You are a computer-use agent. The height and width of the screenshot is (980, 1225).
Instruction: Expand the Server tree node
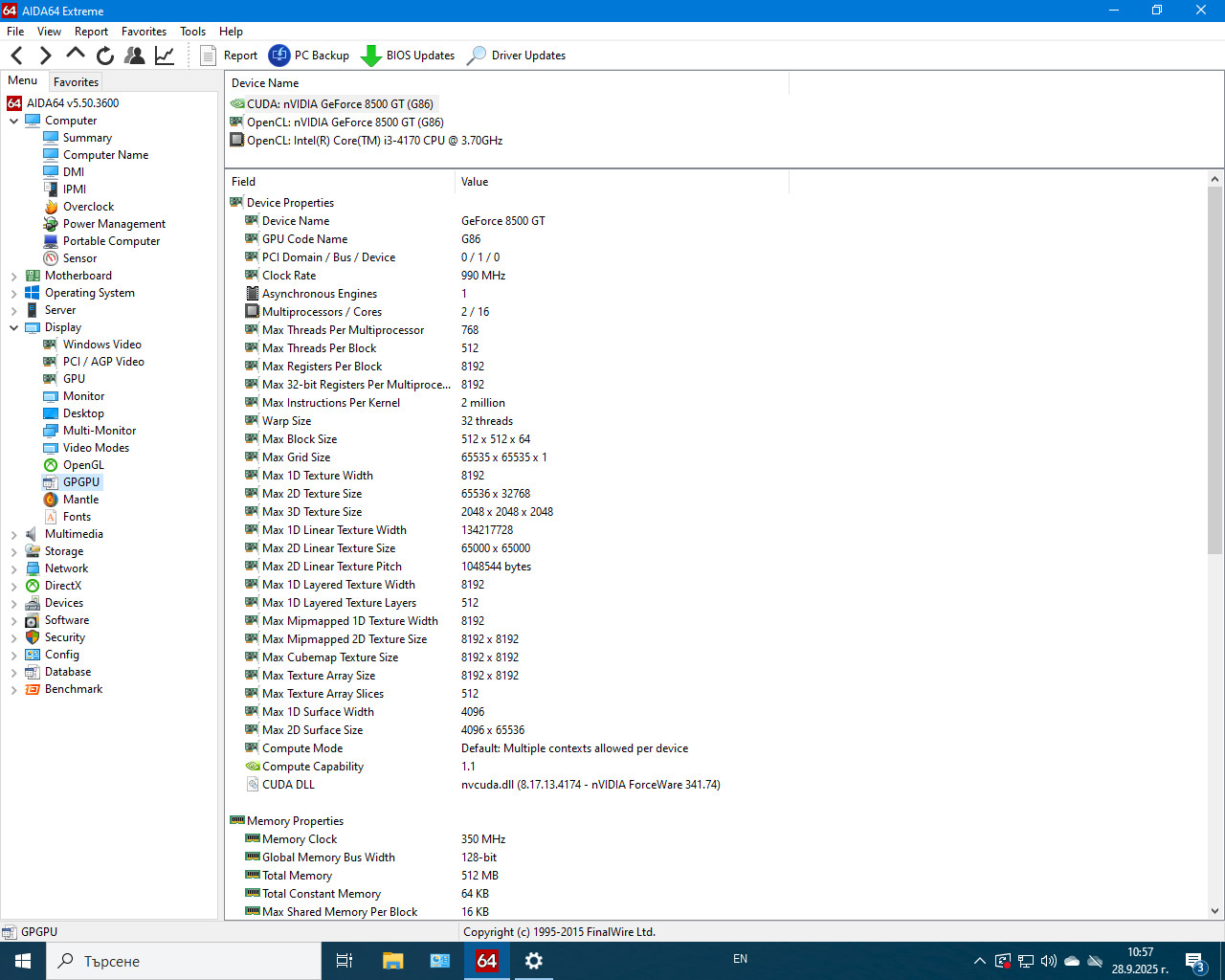pyautogui.click(x=14, y=310)
